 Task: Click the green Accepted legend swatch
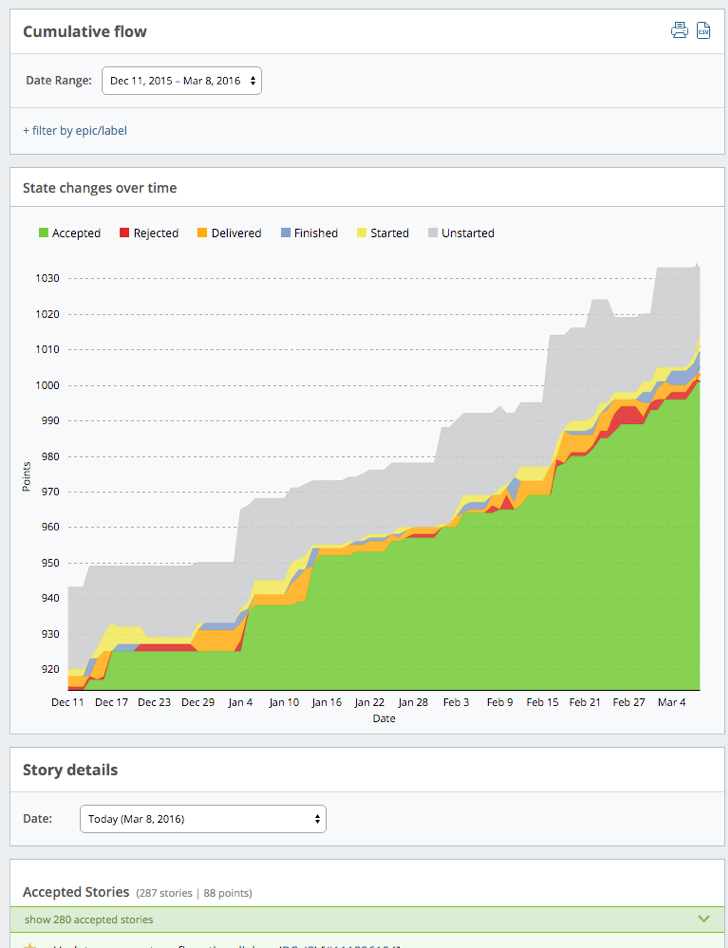[43, 233]
